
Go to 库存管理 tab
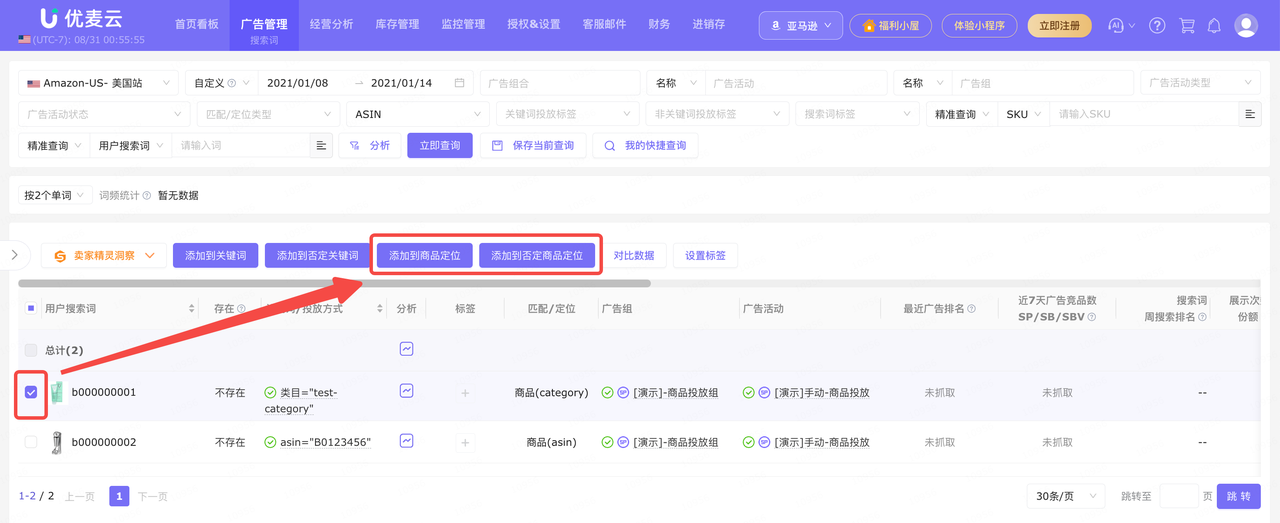pyautogui.click(x=397, y=24)
